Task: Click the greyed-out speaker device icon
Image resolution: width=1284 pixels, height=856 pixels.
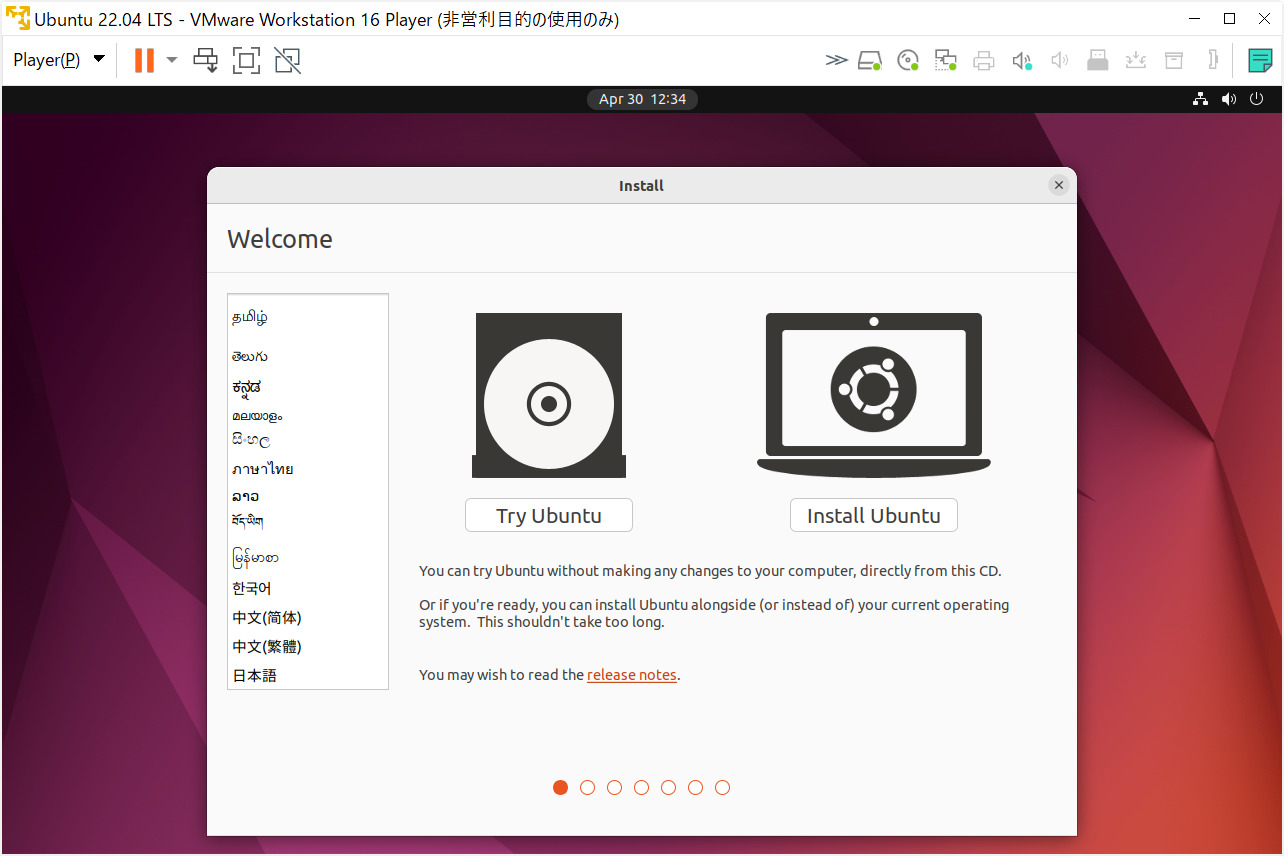Action: (x=1060, y=60)
